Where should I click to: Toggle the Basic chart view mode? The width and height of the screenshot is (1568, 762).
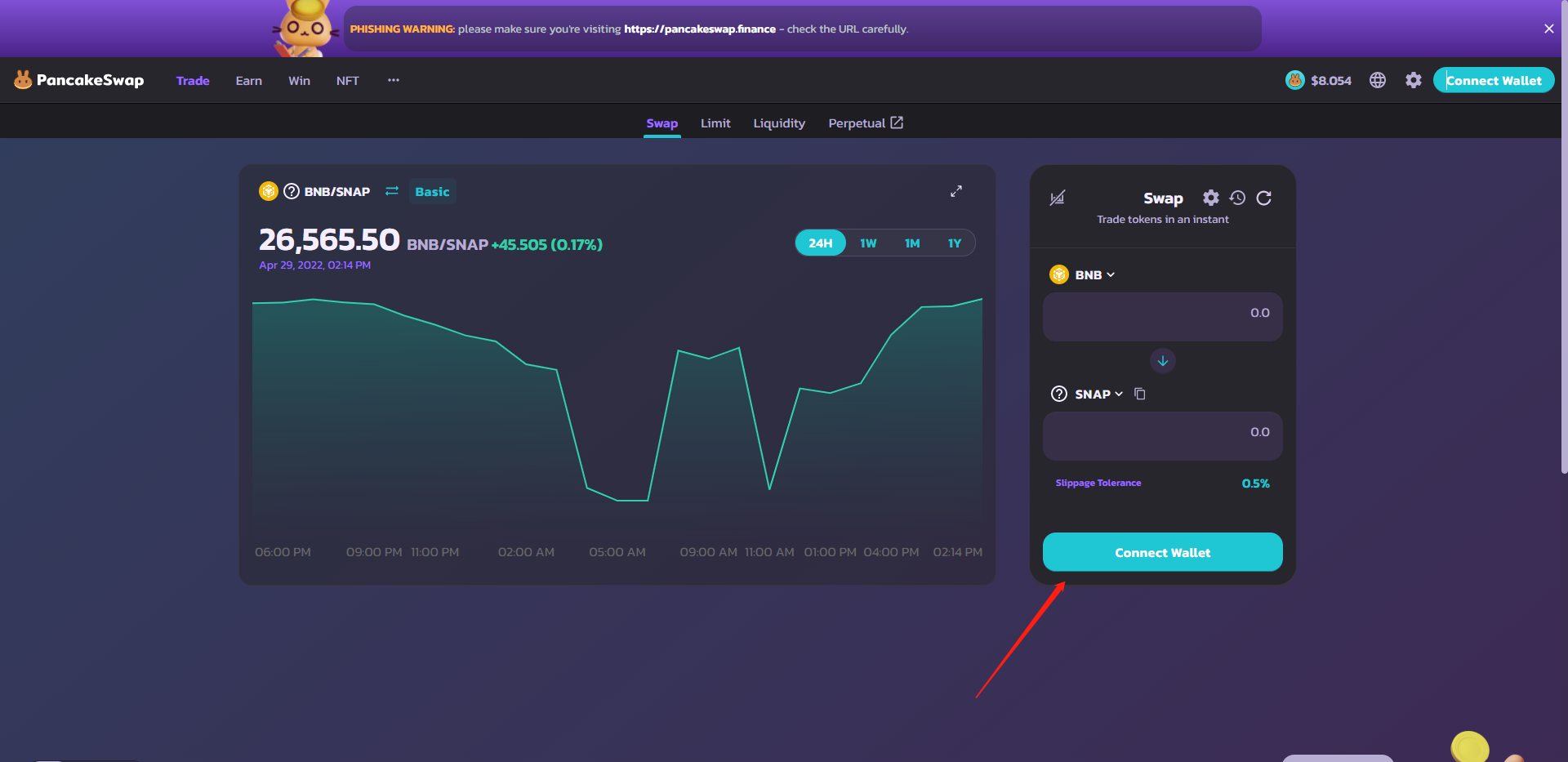pyautogui.click(x=432, y=191)
